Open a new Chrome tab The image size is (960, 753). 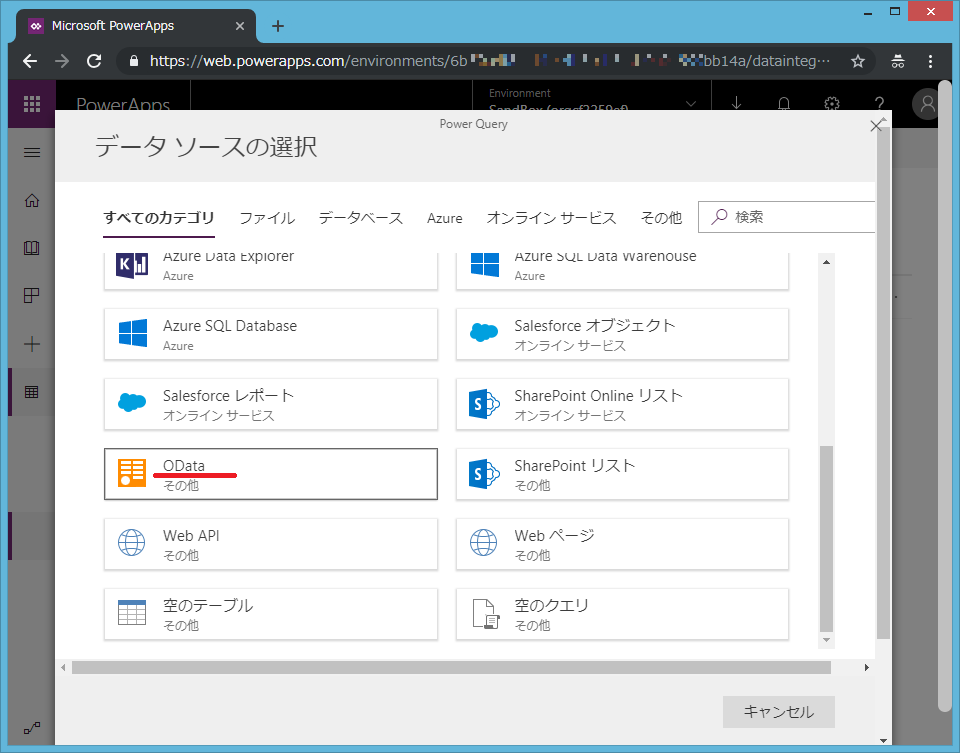(x=278, y=26)
